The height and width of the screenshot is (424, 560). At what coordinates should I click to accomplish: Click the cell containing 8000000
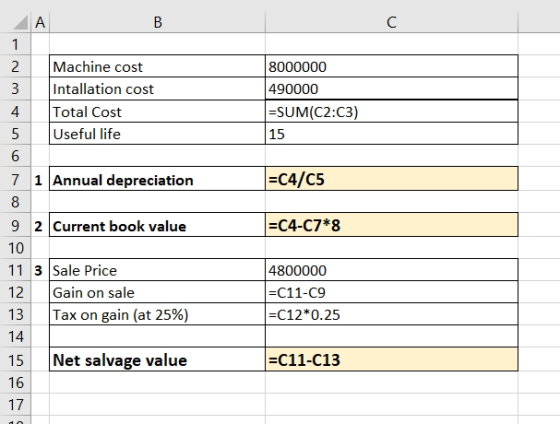(x=391, y=66)
